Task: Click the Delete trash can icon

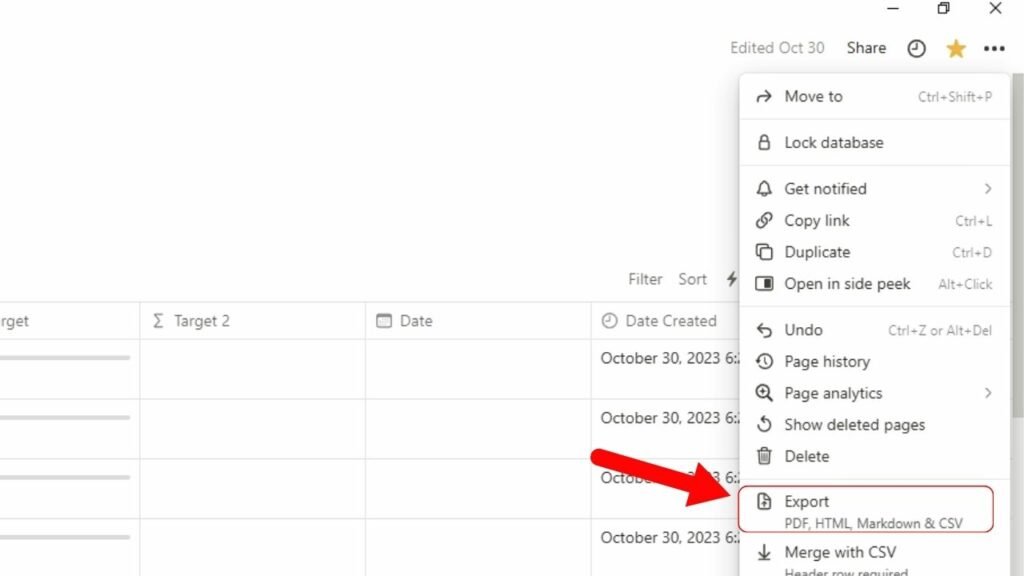Action: tap(764, 456)
